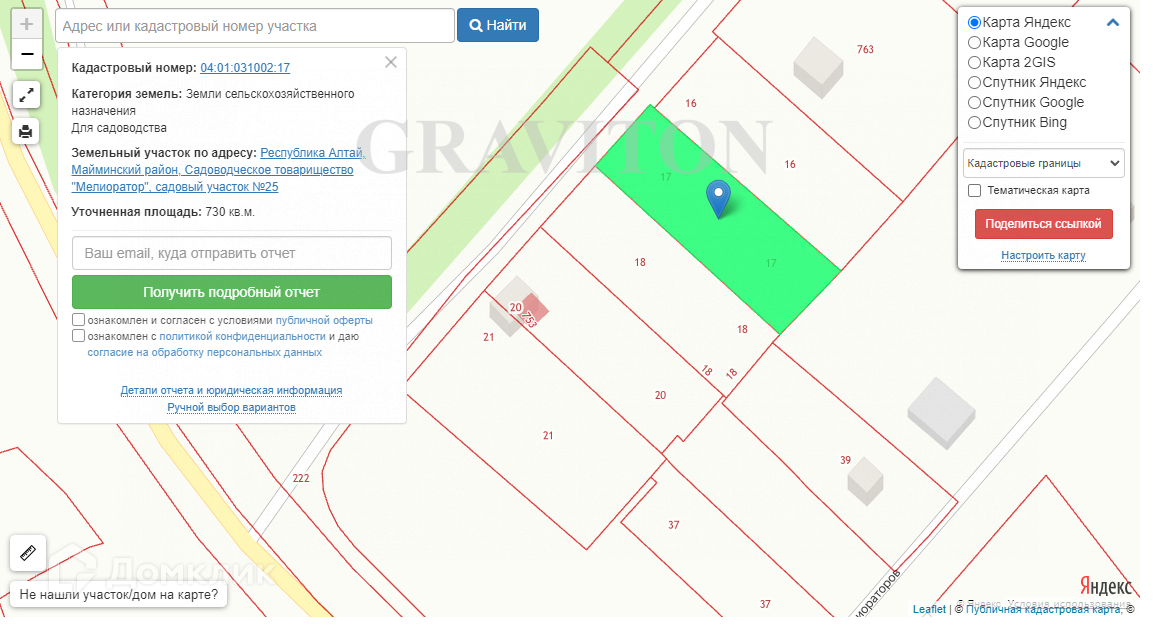
Task: Open Ручной выбор вариантов link
Action: 231,407
